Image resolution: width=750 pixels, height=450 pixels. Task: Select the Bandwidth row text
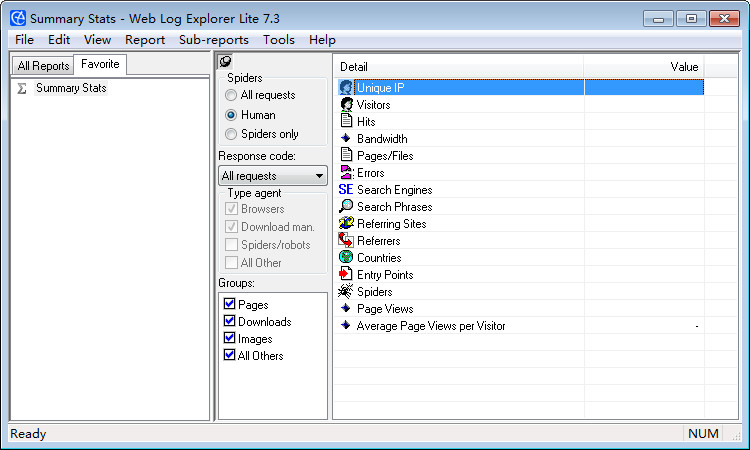tap(382, 139)
